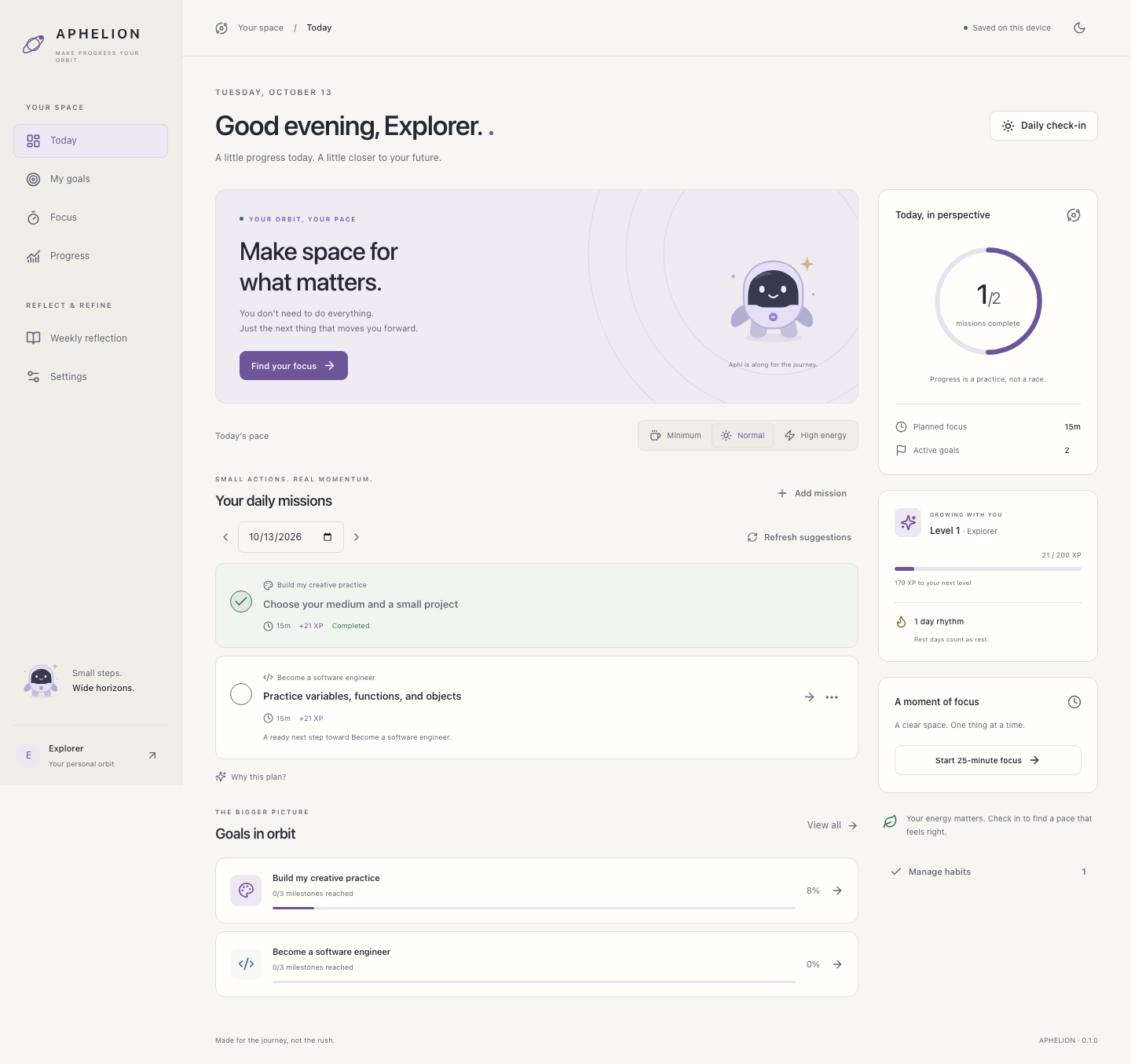Start the 25-minute focus session
The image size is (1131, 1064).
point(987,760)
